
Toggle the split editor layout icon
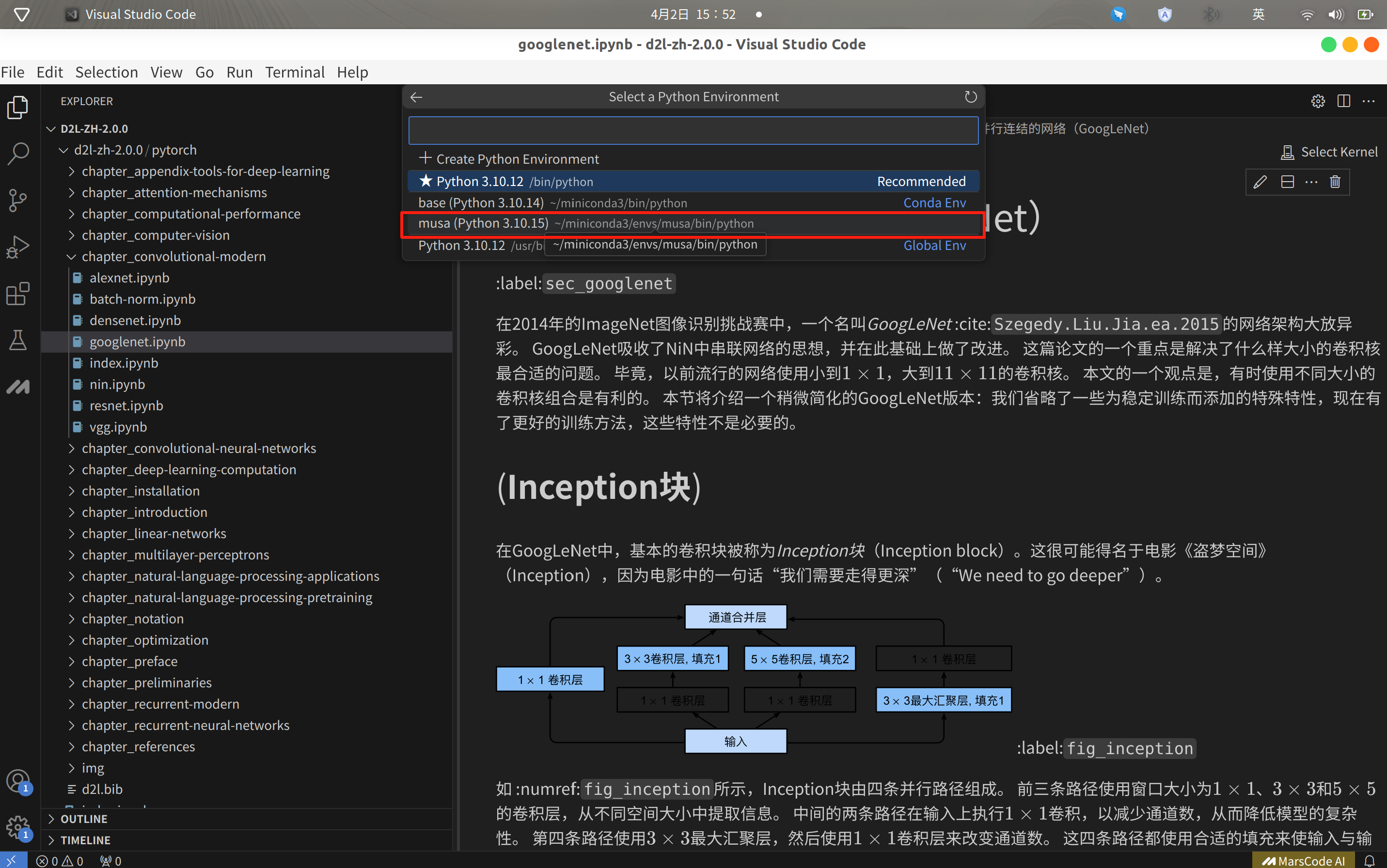[1343, 101]
